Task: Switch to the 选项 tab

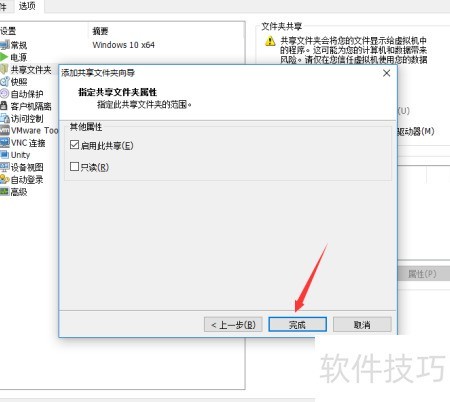Action: tap(27, 6)
